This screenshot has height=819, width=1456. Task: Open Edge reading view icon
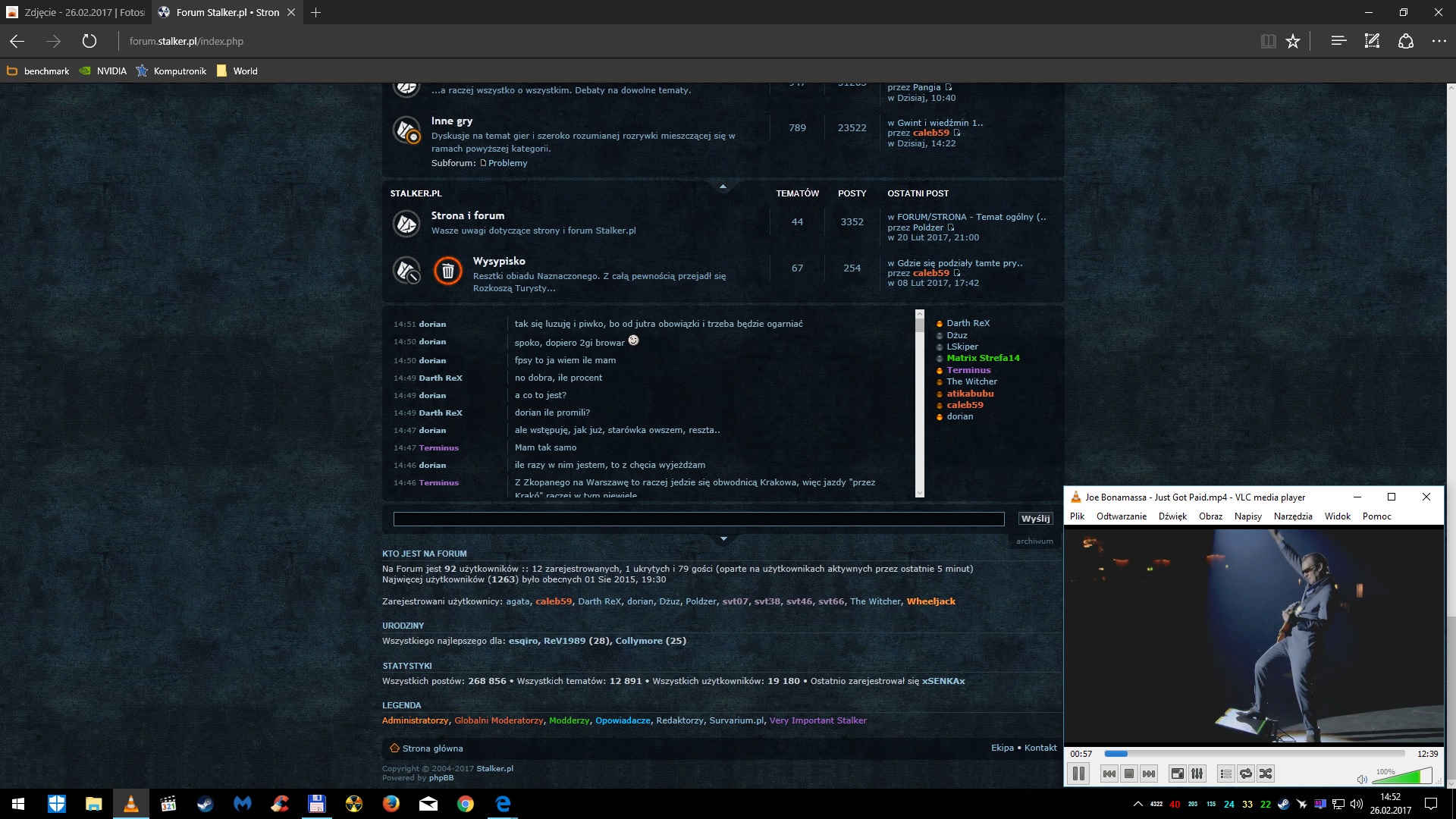[x=1268, y=41]
